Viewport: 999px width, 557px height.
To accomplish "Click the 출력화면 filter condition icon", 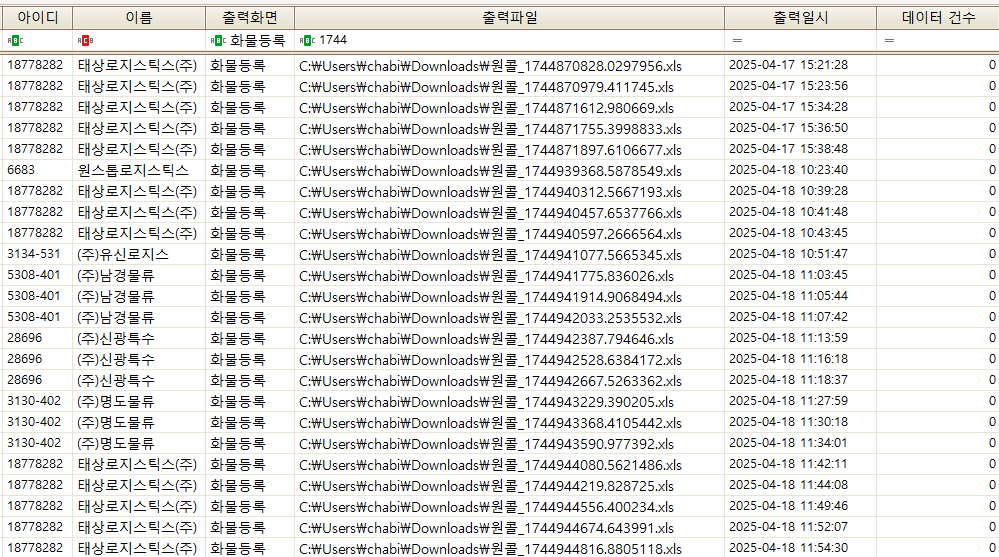I will pos(218,40).
